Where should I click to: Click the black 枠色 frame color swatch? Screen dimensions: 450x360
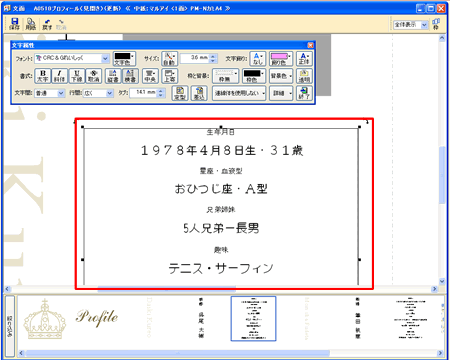pos(253,76)
